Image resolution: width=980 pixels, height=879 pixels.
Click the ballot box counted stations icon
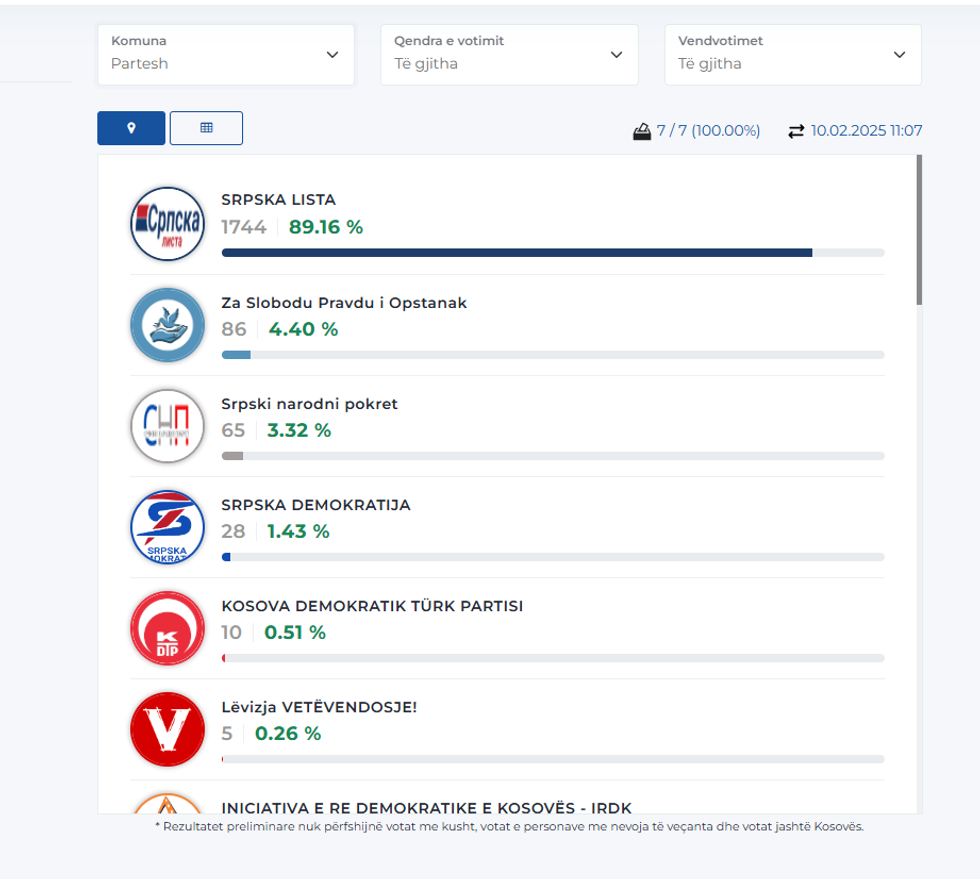(642, 131)
